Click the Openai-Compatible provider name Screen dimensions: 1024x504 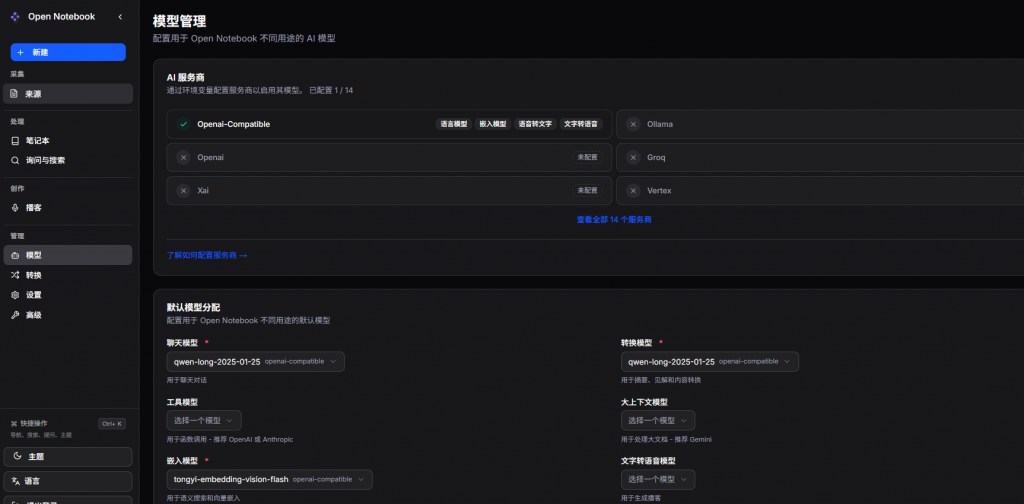tap(234, 124)
